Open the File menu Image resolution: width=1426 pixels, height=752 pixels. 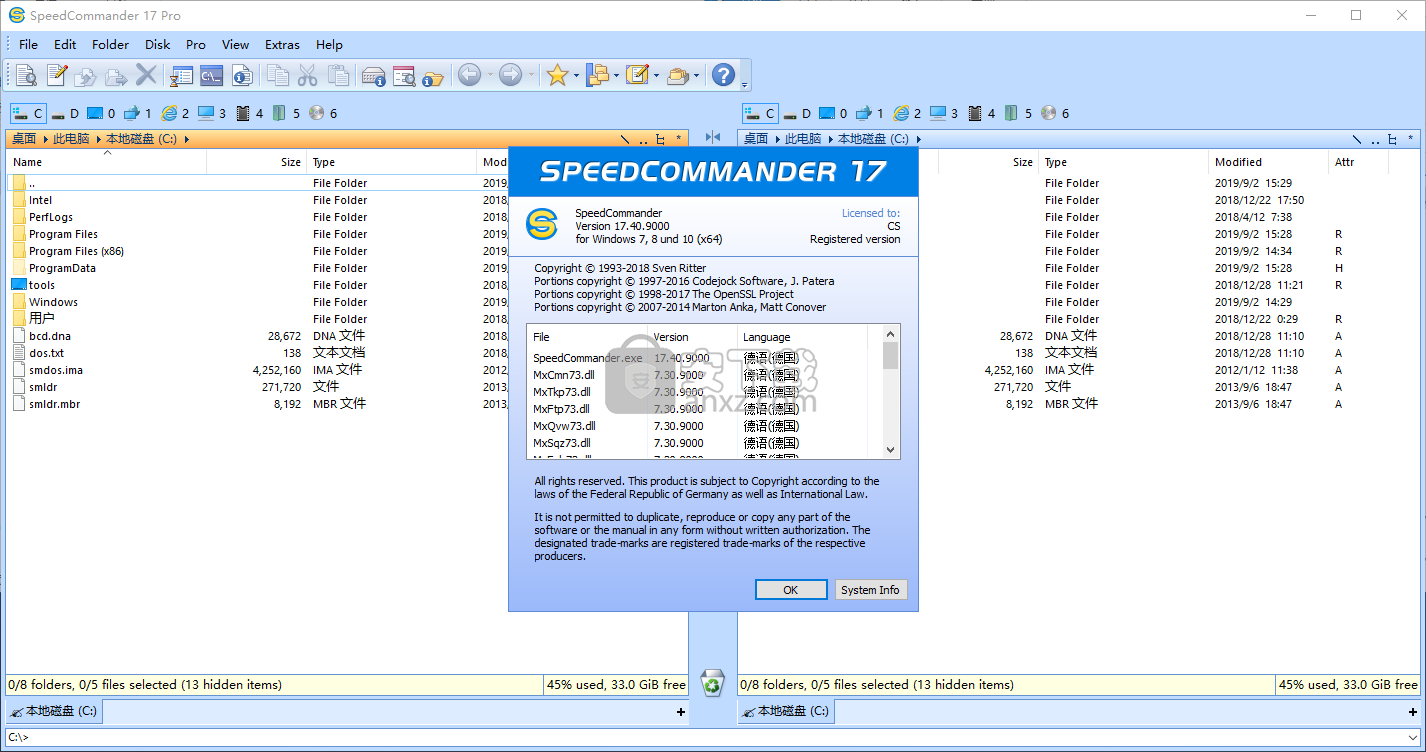pyautogui.click(x=28, y=44)
